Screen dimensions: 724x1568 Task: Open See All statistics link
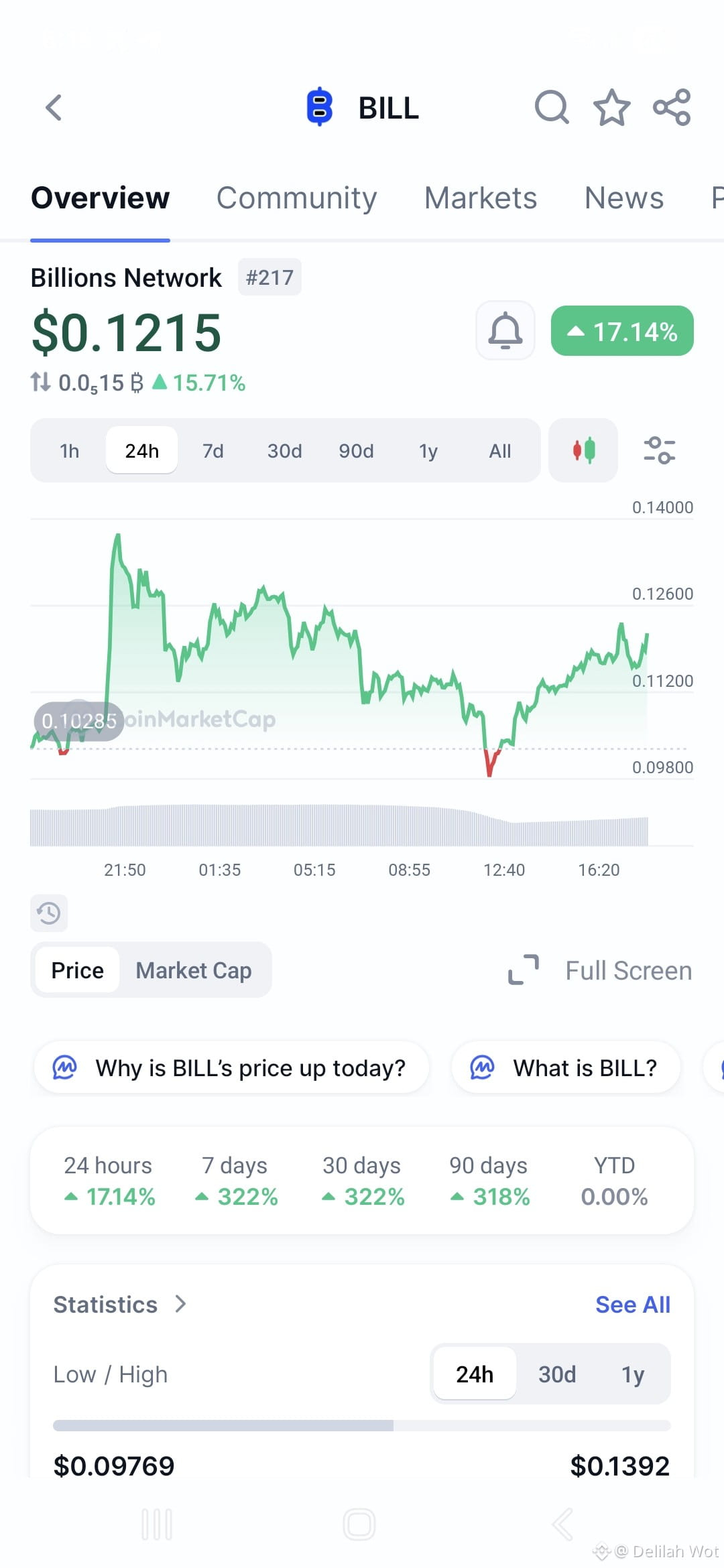tap(633, 1305)
